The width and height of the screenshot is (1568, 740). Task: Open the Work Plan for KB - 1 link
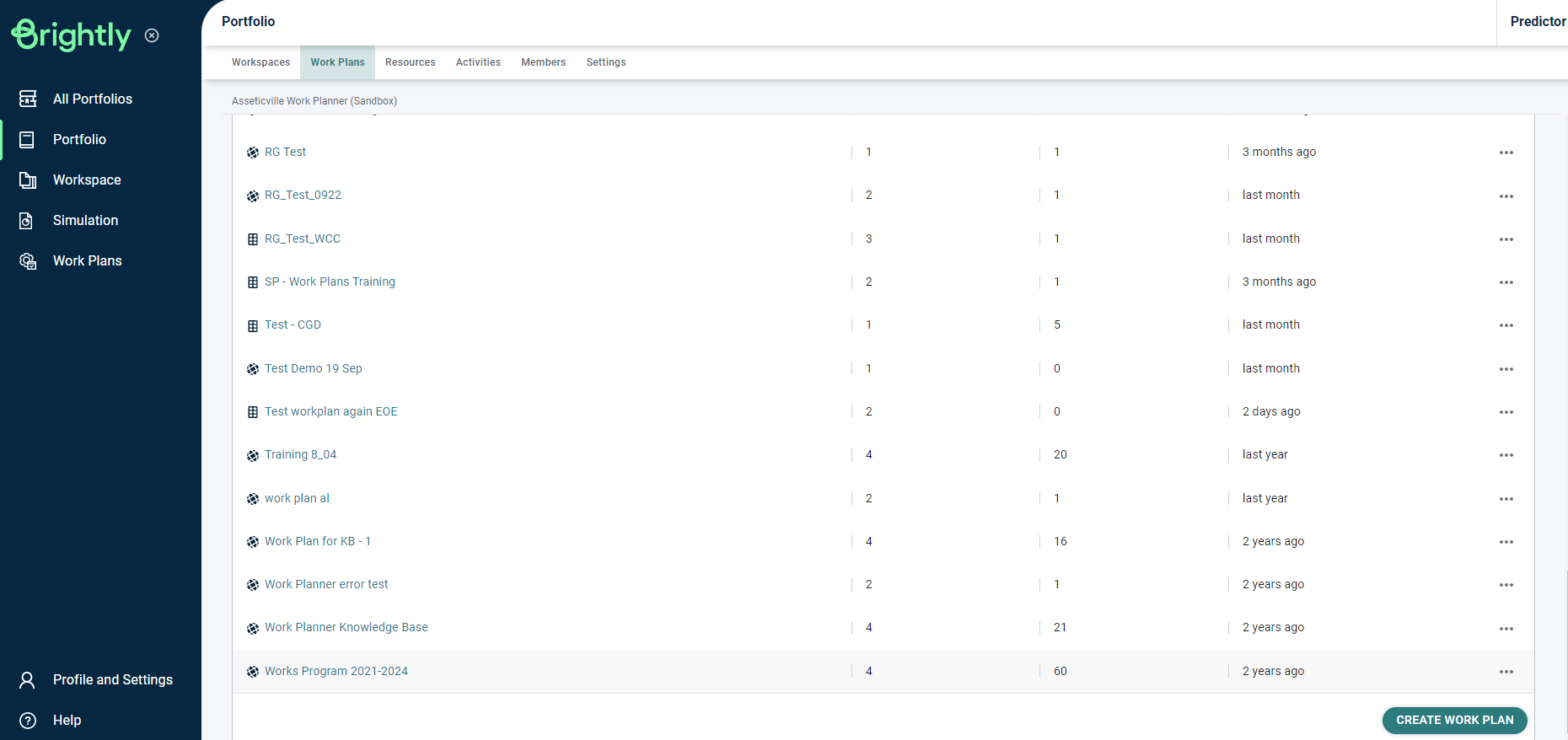[x=318, y=541]
